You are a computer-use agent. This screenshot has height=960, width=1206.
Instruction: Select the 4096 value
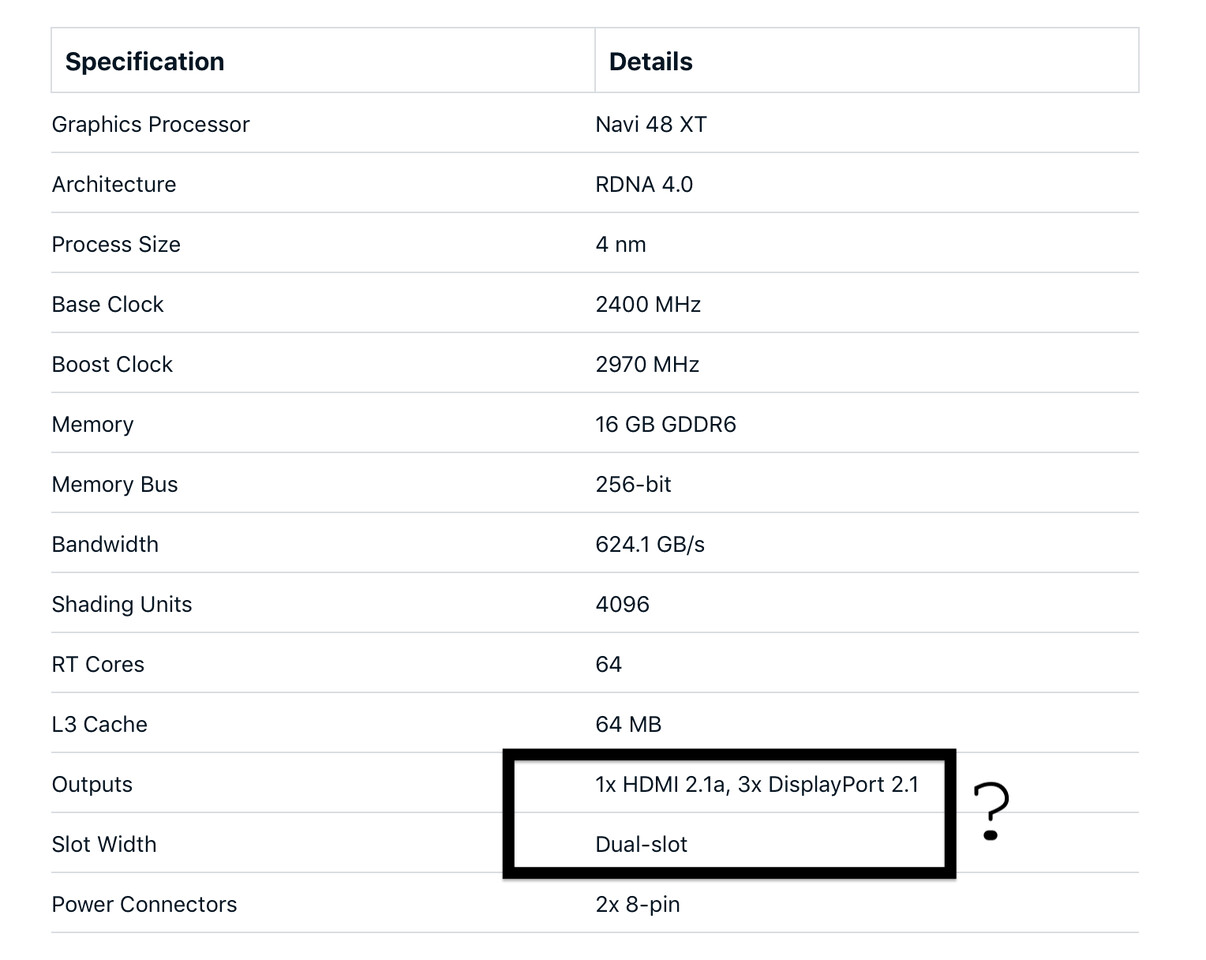tap(622, 605)
